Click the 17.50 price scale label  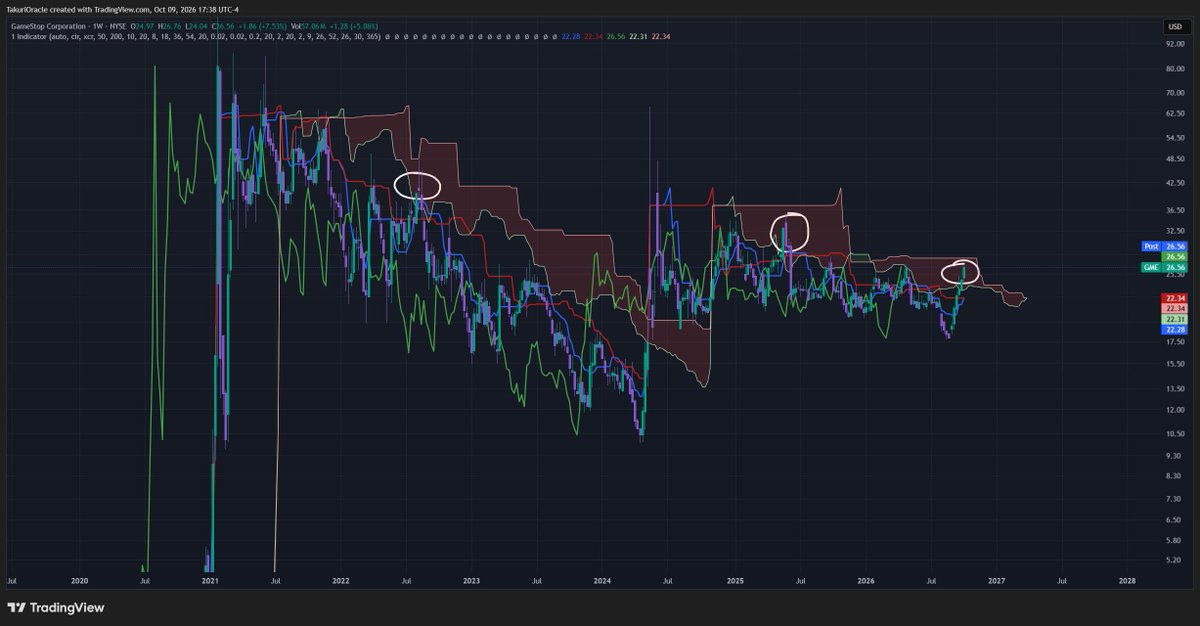[1175, 341]
